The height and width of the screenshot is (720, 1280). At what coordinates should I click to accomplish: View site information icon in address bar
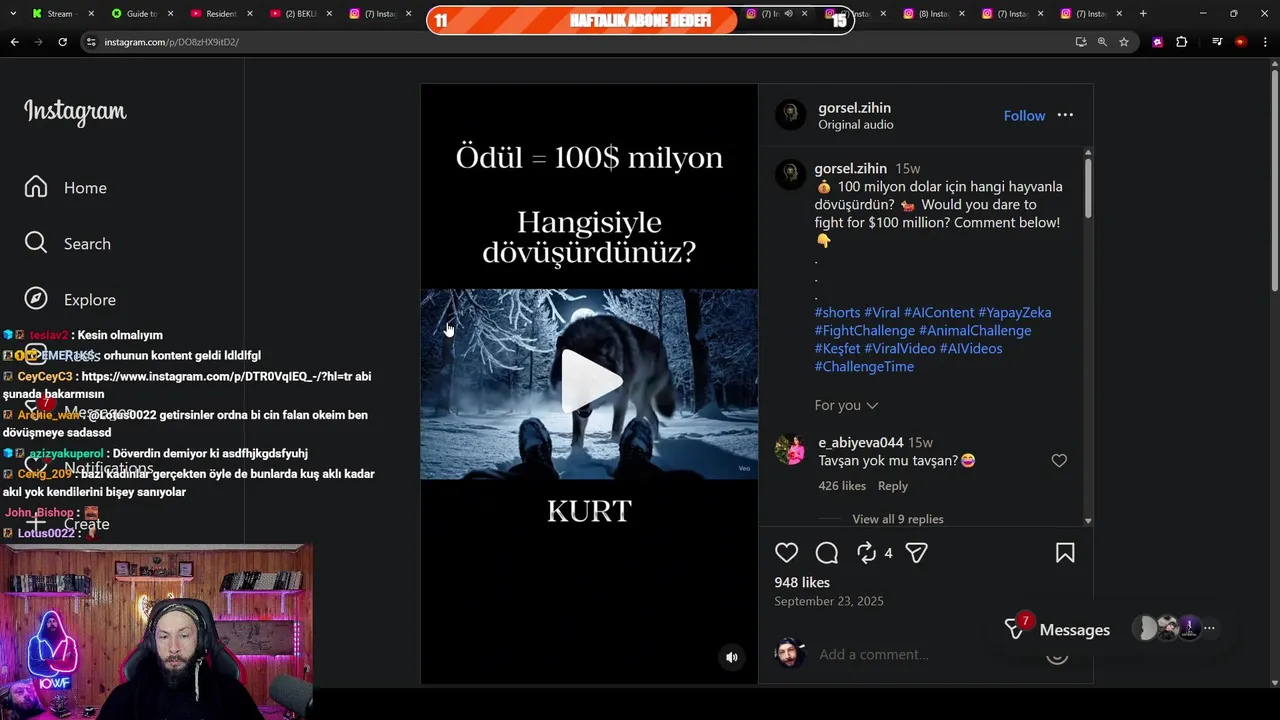[91, 42]
